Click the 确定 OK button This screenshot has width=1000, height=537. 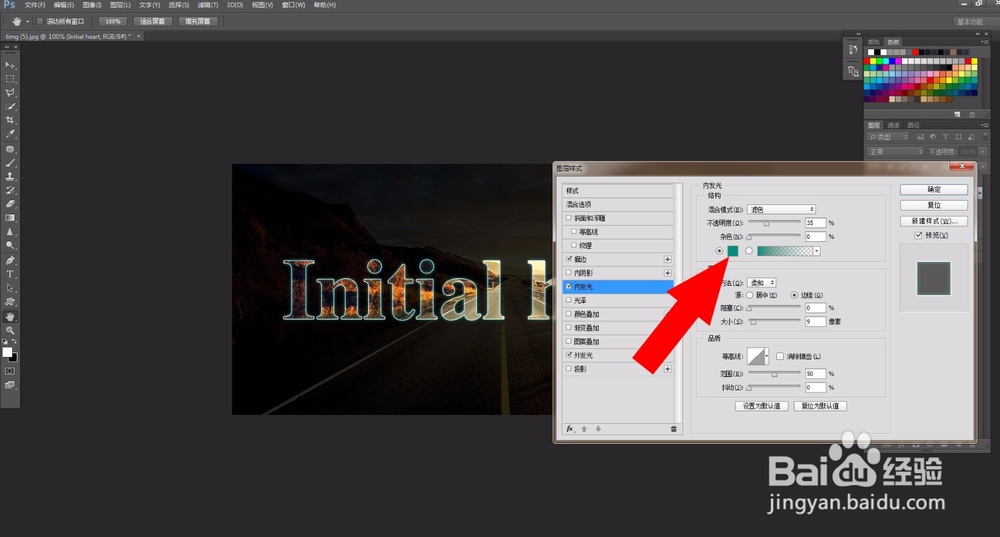[934, 189]
